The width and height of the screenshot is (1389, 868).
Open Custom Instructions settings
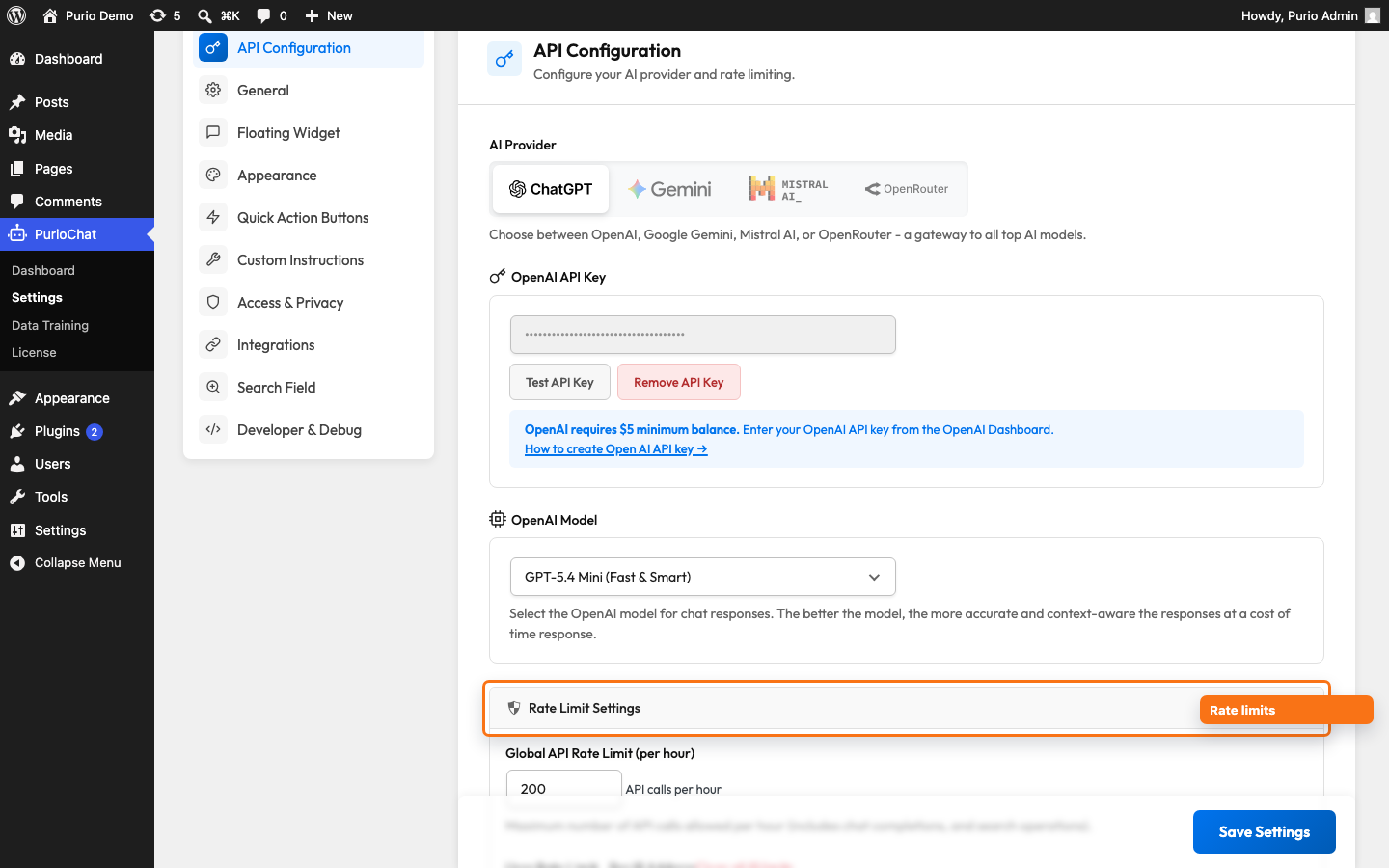click(x=309, y=259)
